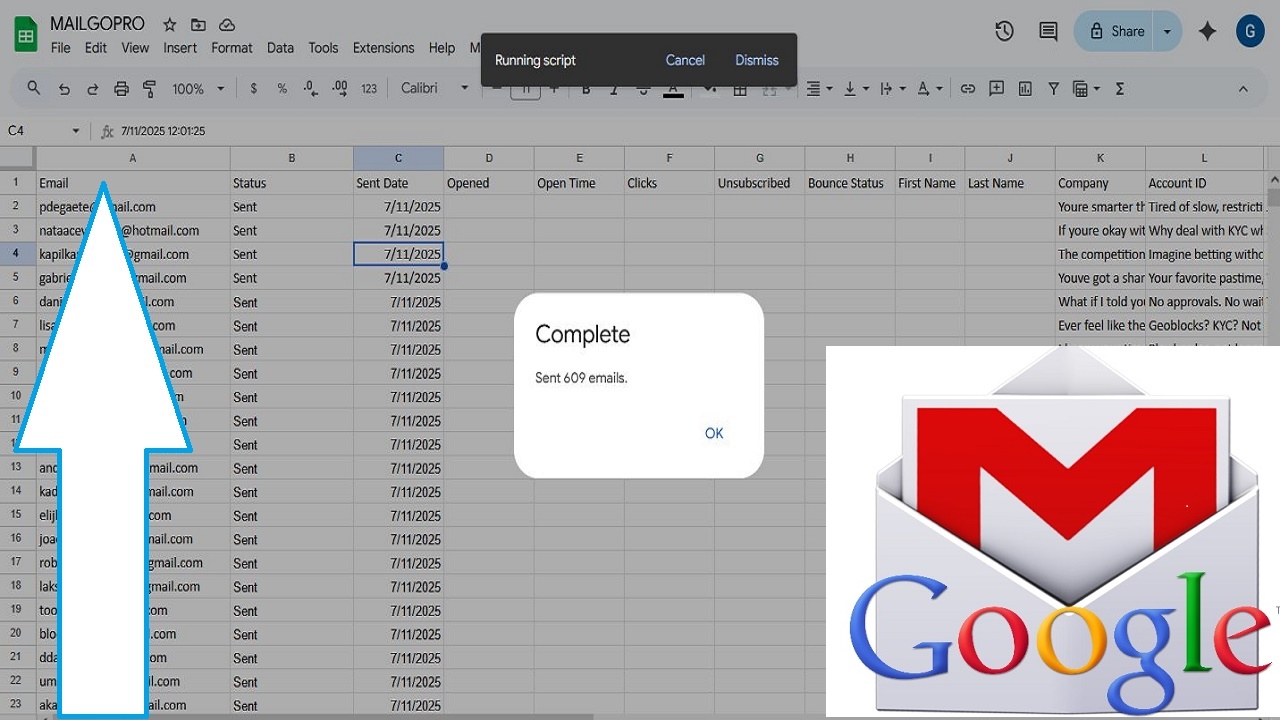Open the Help menu
This screenshot has width=1280, height=720.
click(x=442, y=48)
